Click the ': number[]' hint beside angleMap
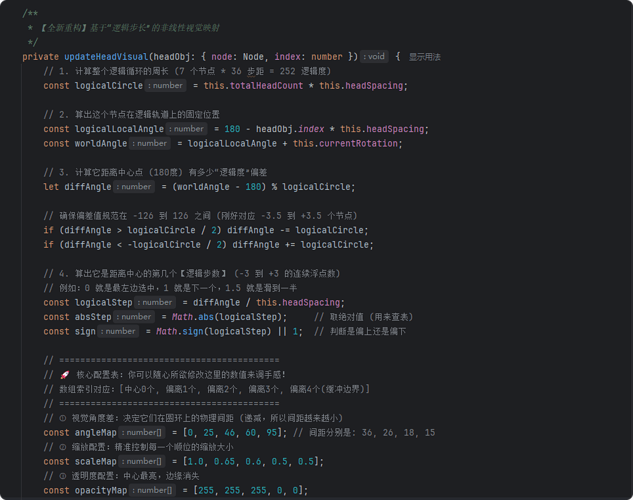Screen dimensions: 633x500 pos(142,433)
